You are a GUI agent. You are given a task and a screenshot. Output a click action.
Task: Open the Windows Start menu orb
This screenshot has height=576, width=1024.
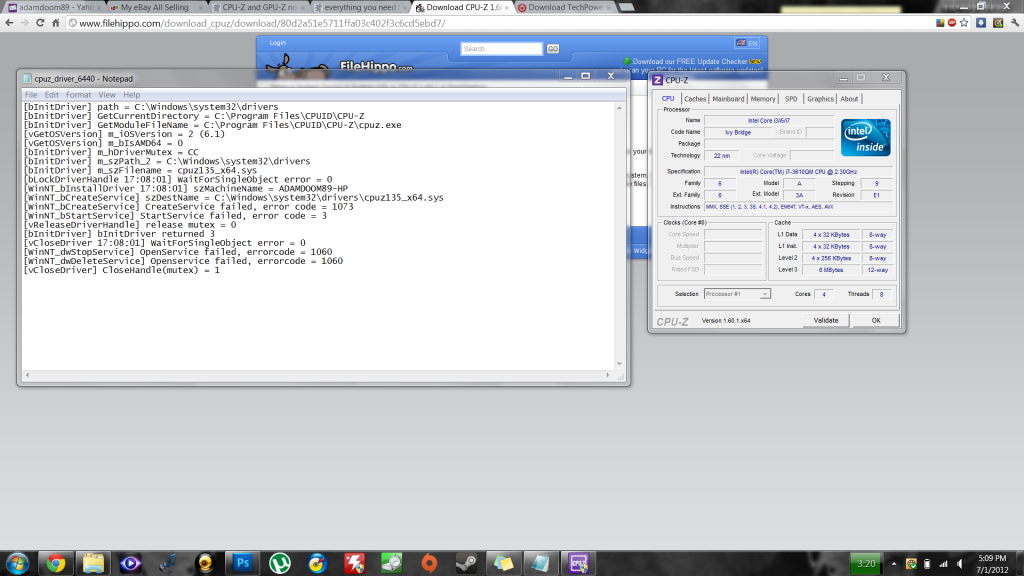[18, 563]
